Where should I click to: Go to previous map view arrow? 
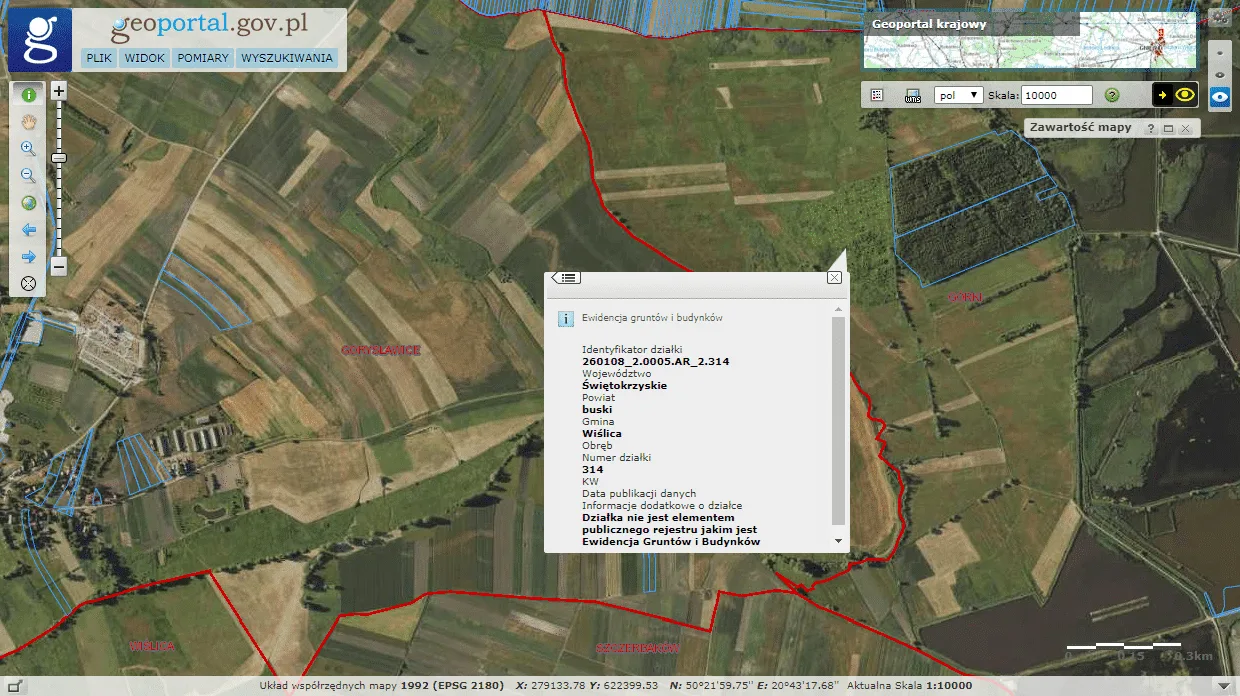pos(28,230)
